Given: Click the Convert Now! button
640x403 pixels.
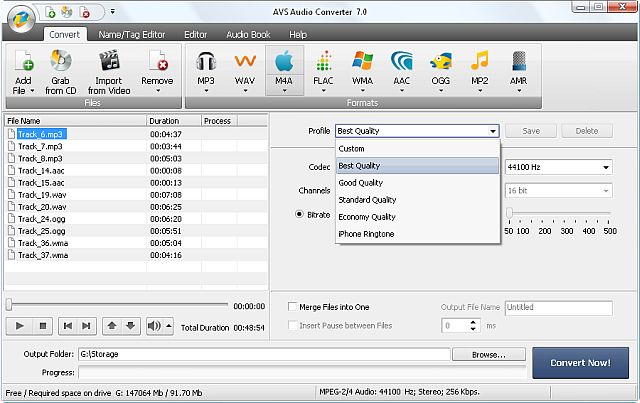Looking at the screenshot, I should point(580,363).
